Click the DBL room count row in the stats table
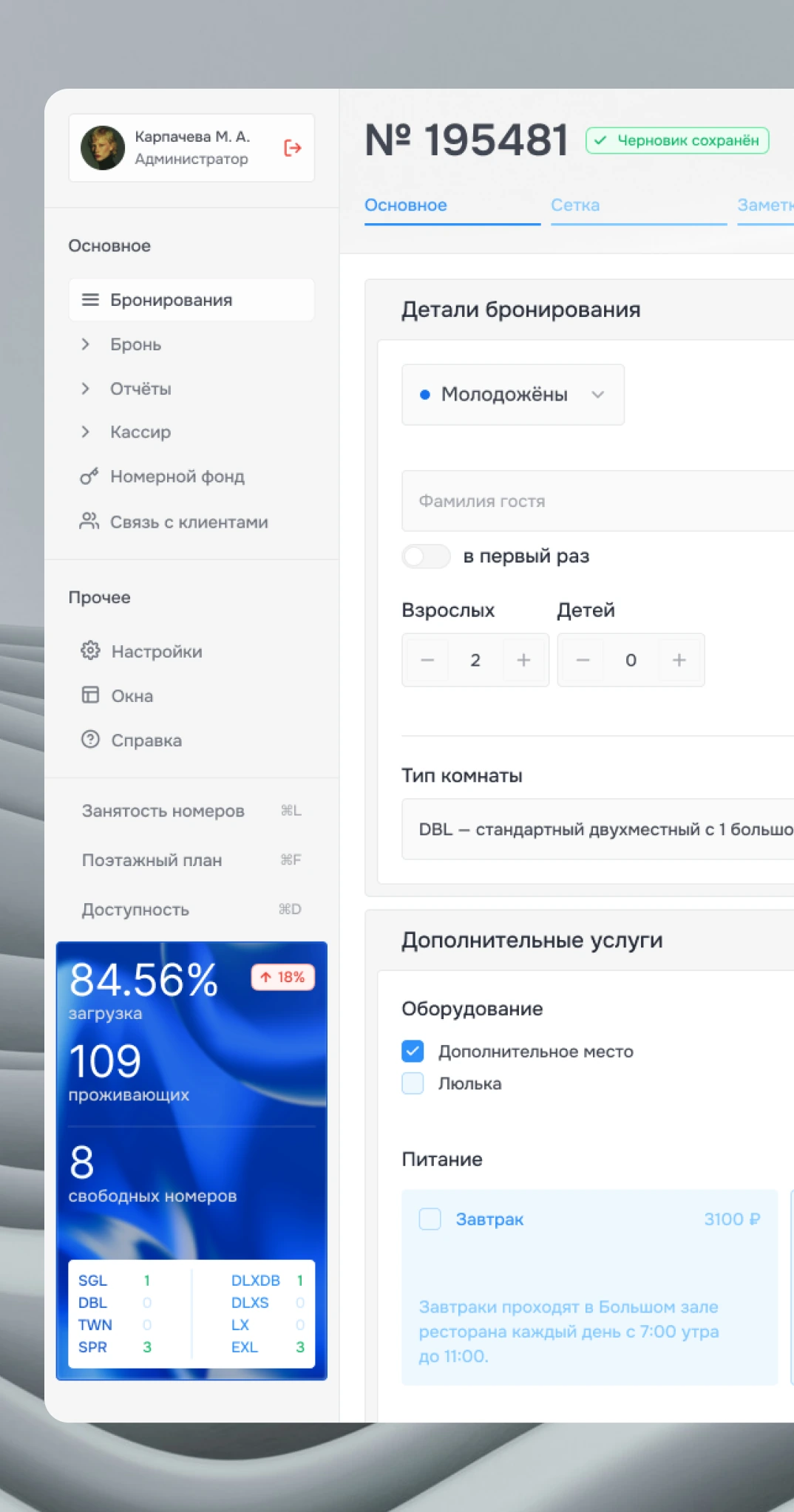 click(x=115, y=1303)
